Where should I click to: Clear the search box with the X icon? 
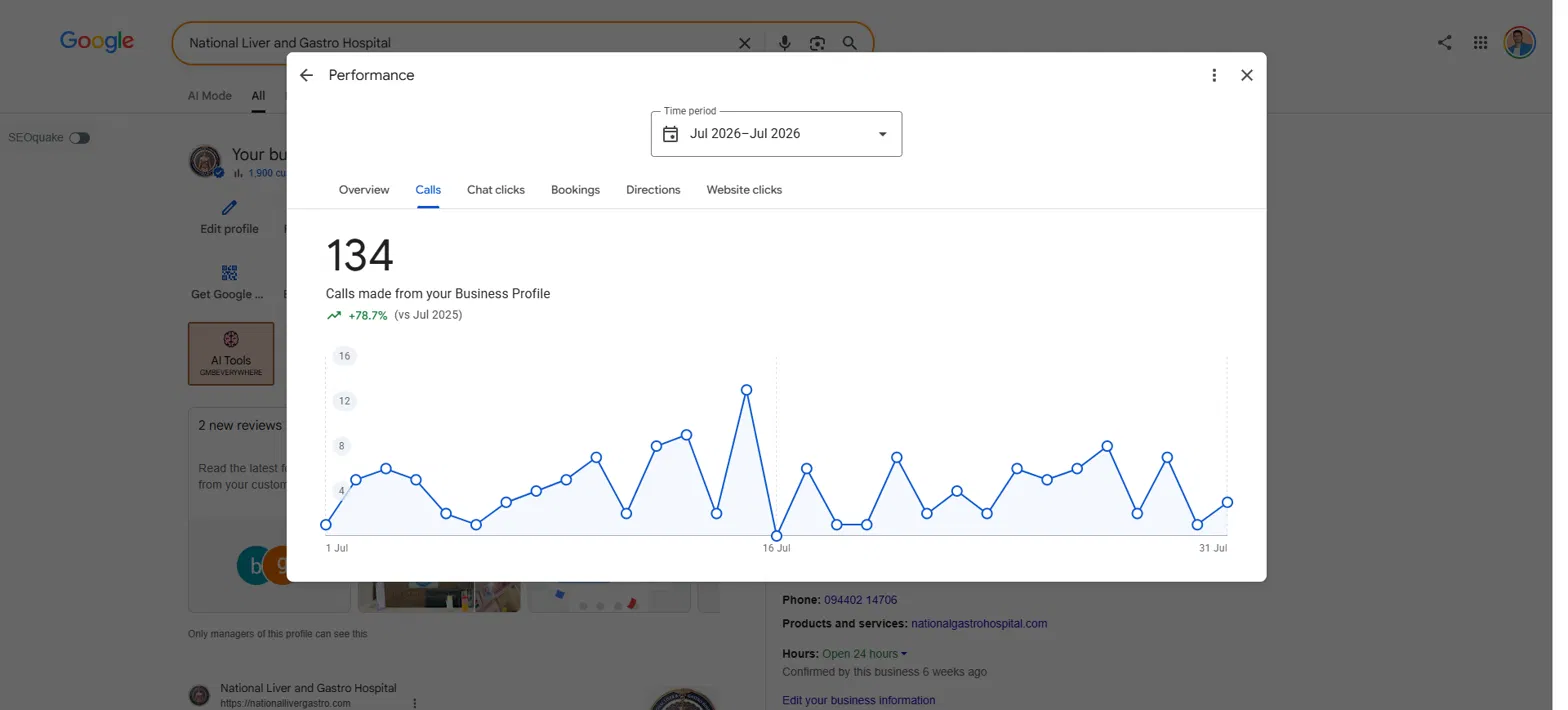pyautogui.click(x=744, y=43)
